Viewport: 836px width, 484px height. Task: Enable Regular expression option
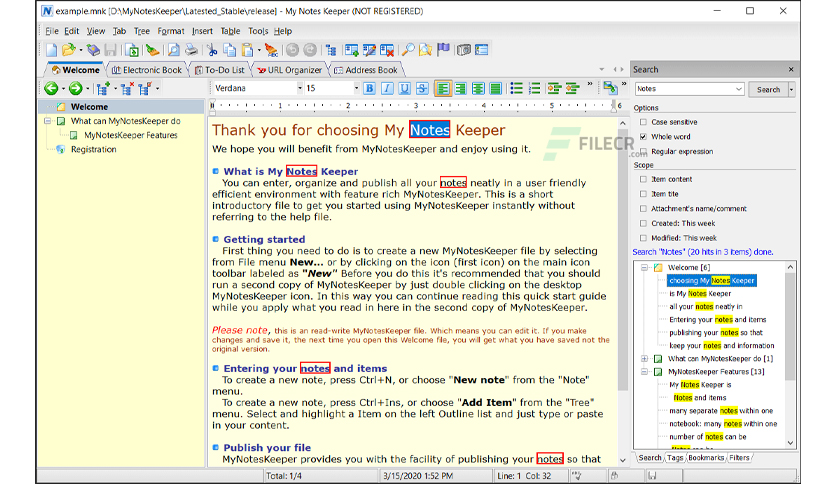[x=644, y=151]
